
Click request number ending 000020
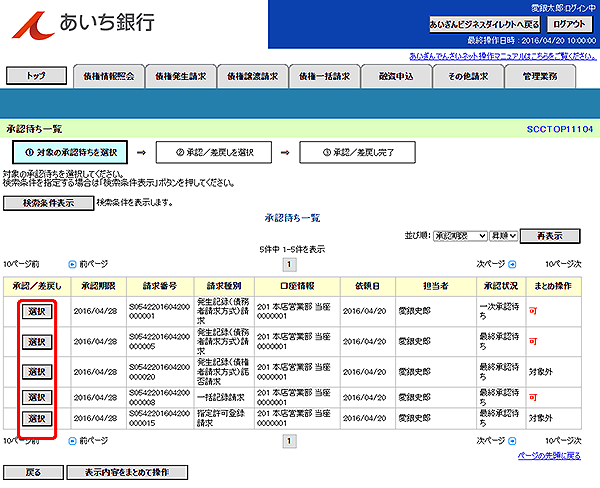click(x=160, y=372)
